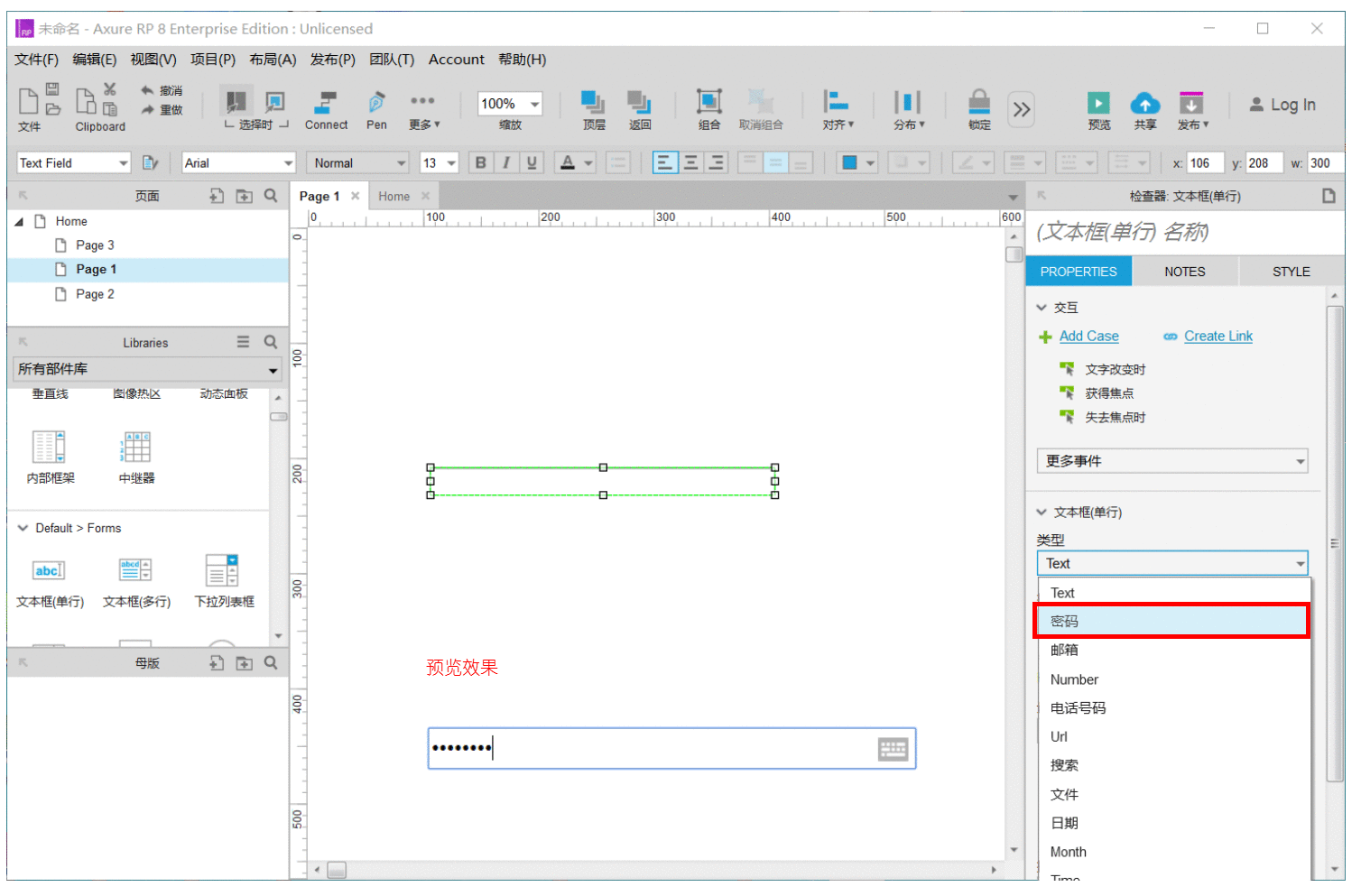Image resolution: width=1361 pixels, height=896 pixels.
Task: Click the Add Case link
Action: (1088, 336)
